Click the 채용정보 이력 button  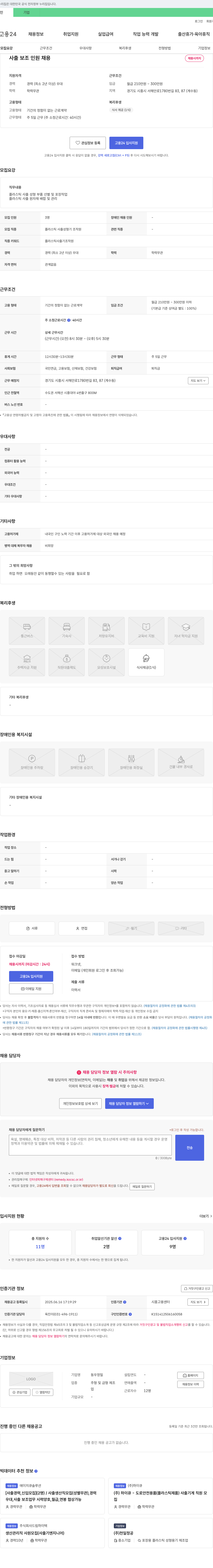(190, 1384)
